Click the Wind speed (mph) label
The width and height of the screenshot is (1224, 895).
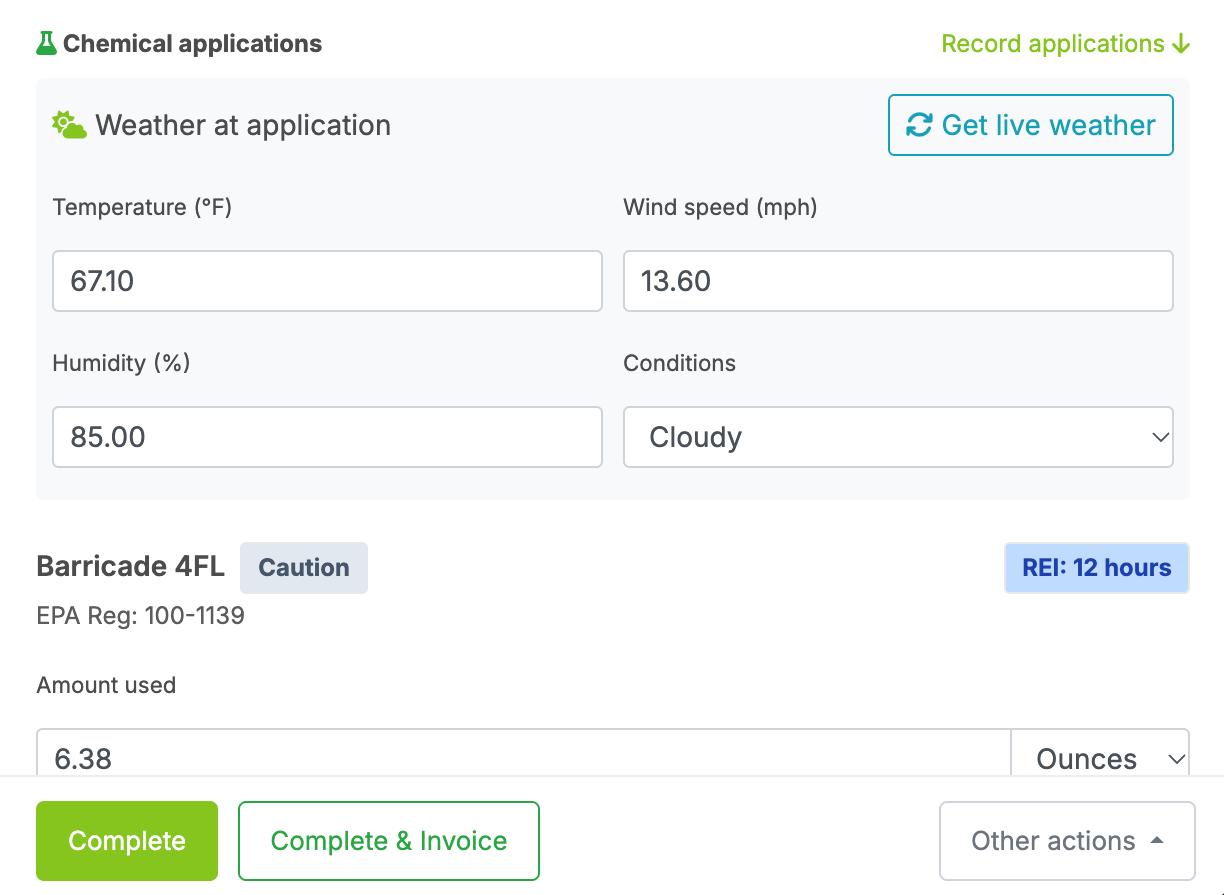pyautogui.click(x=721, y=207)
